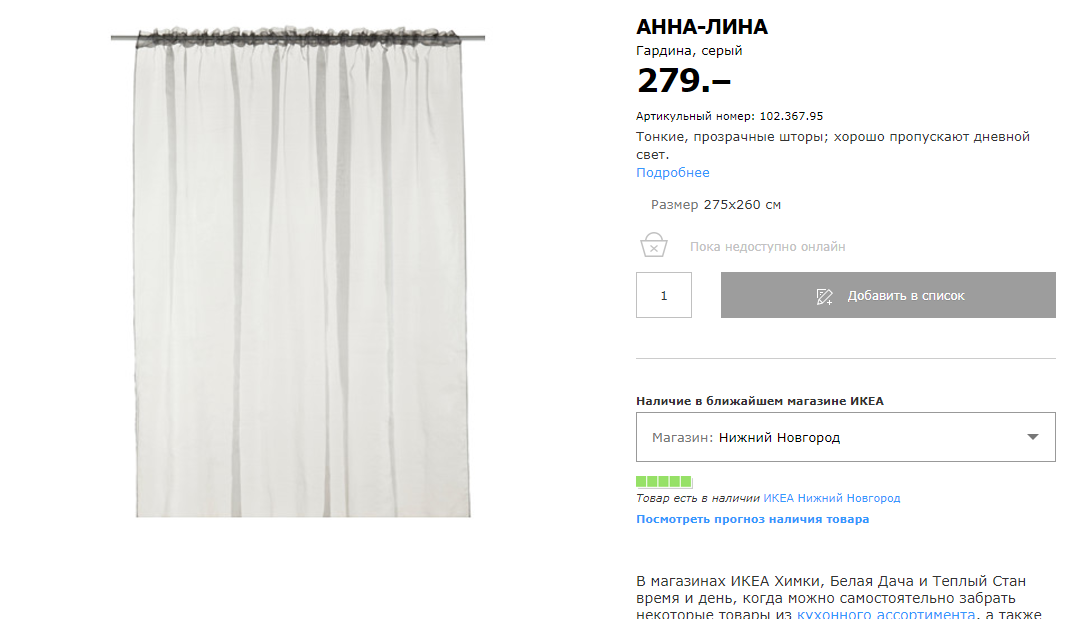The image size is (1074, 619).
Task: Select the Нижний Новгород store combo box
Action: click(x=845, y=437)
